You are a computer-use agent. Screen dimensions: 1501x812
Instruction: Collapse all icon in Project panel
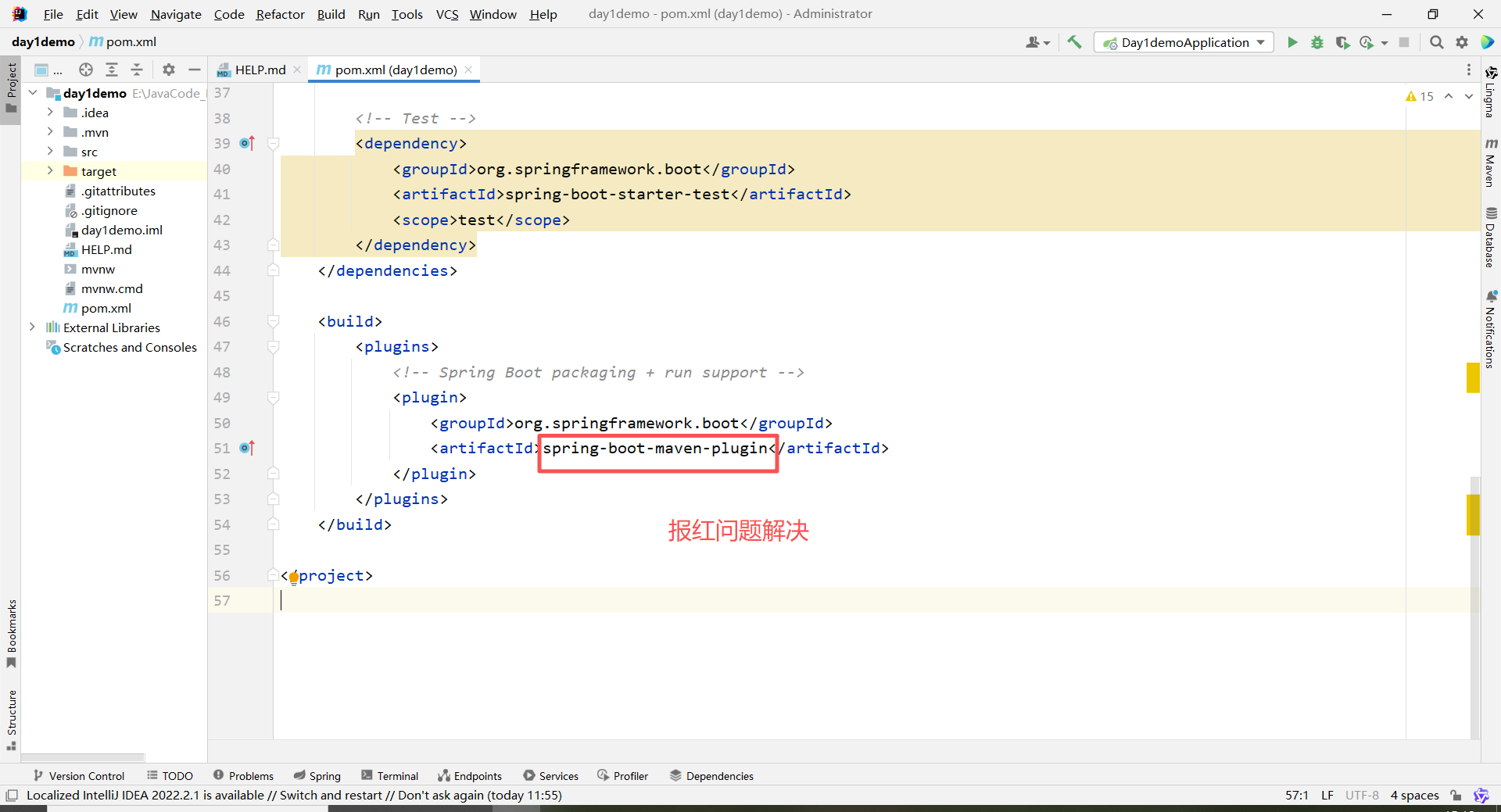pyautogui.click(x=137, y=70)
